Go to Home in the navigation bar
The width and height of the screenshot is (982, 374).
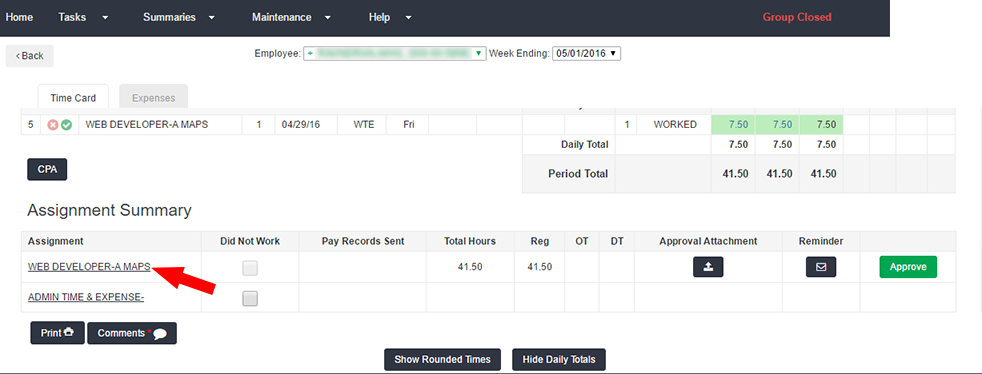pyautogui.click(x=19, y=18)
